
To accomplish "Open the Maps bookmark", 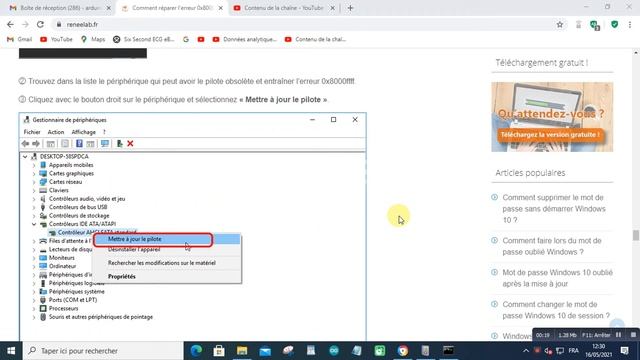I will [x=93, y=39].
